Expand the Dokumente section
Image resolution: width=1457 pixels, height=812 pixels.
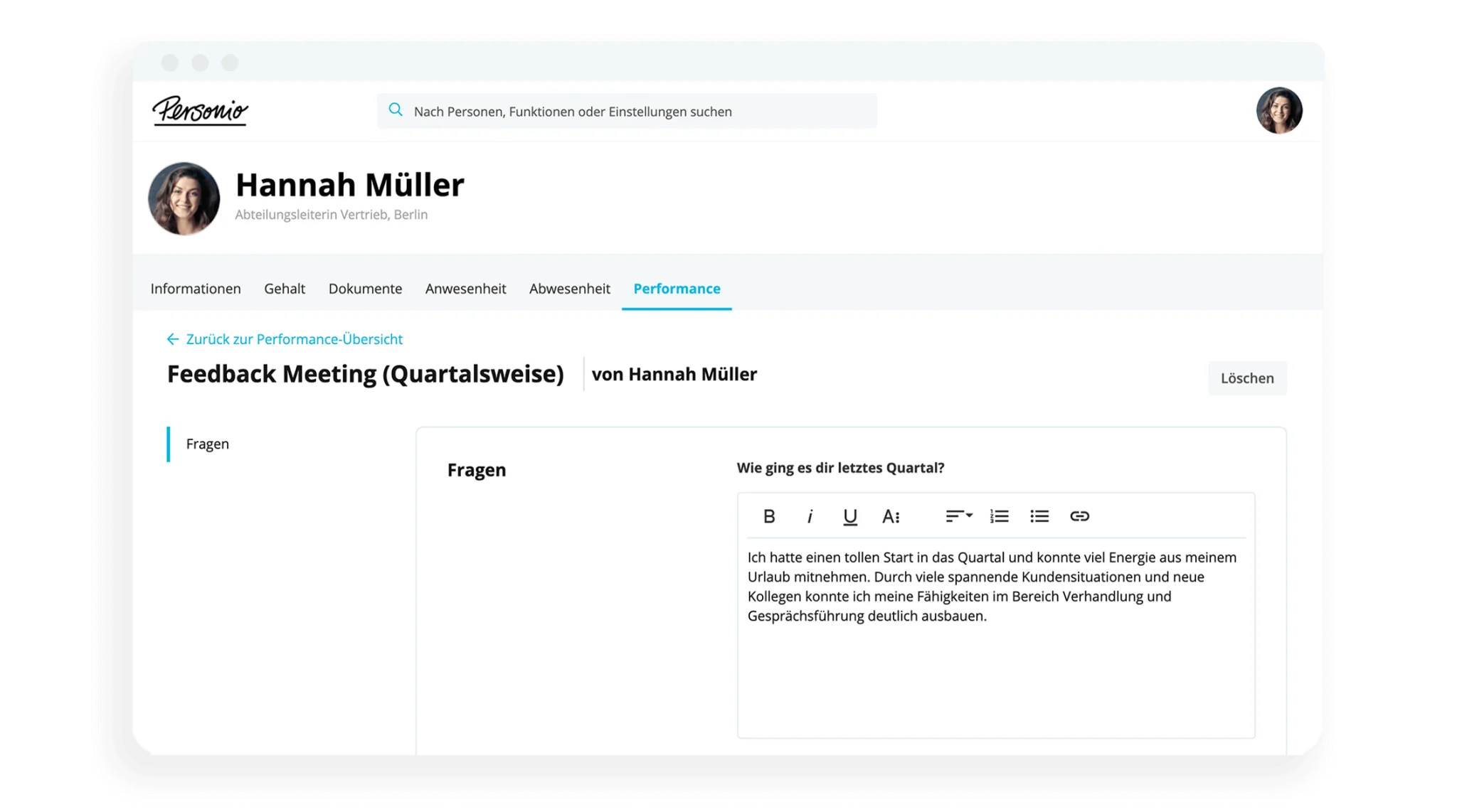365,288
